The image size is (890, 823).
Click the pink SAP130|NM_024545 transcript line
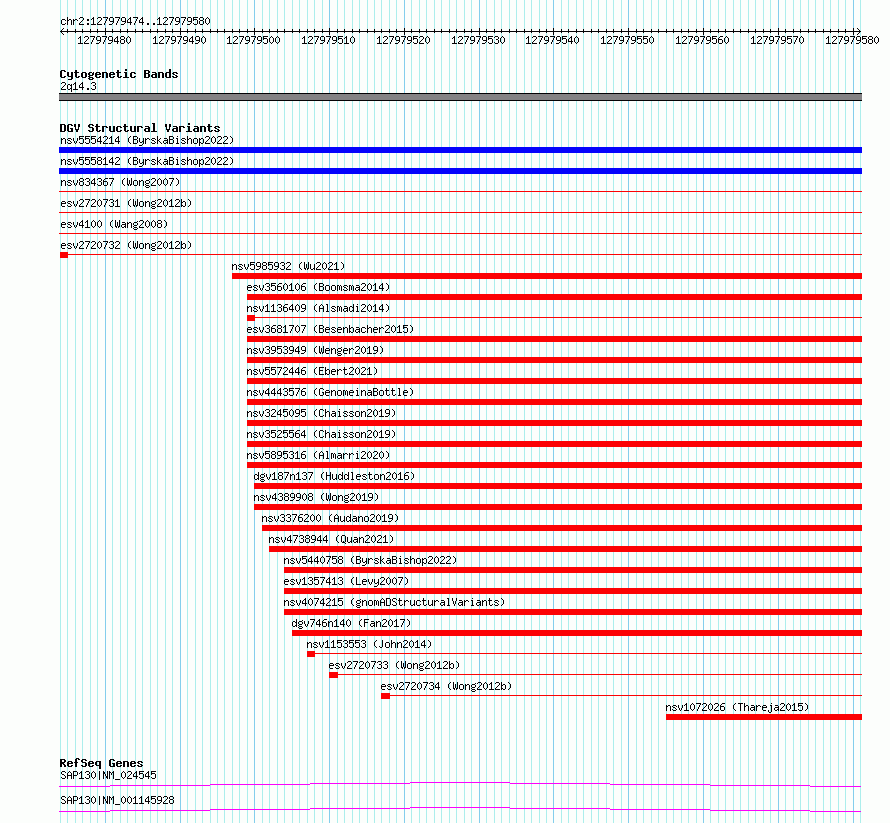coord(460,784)
